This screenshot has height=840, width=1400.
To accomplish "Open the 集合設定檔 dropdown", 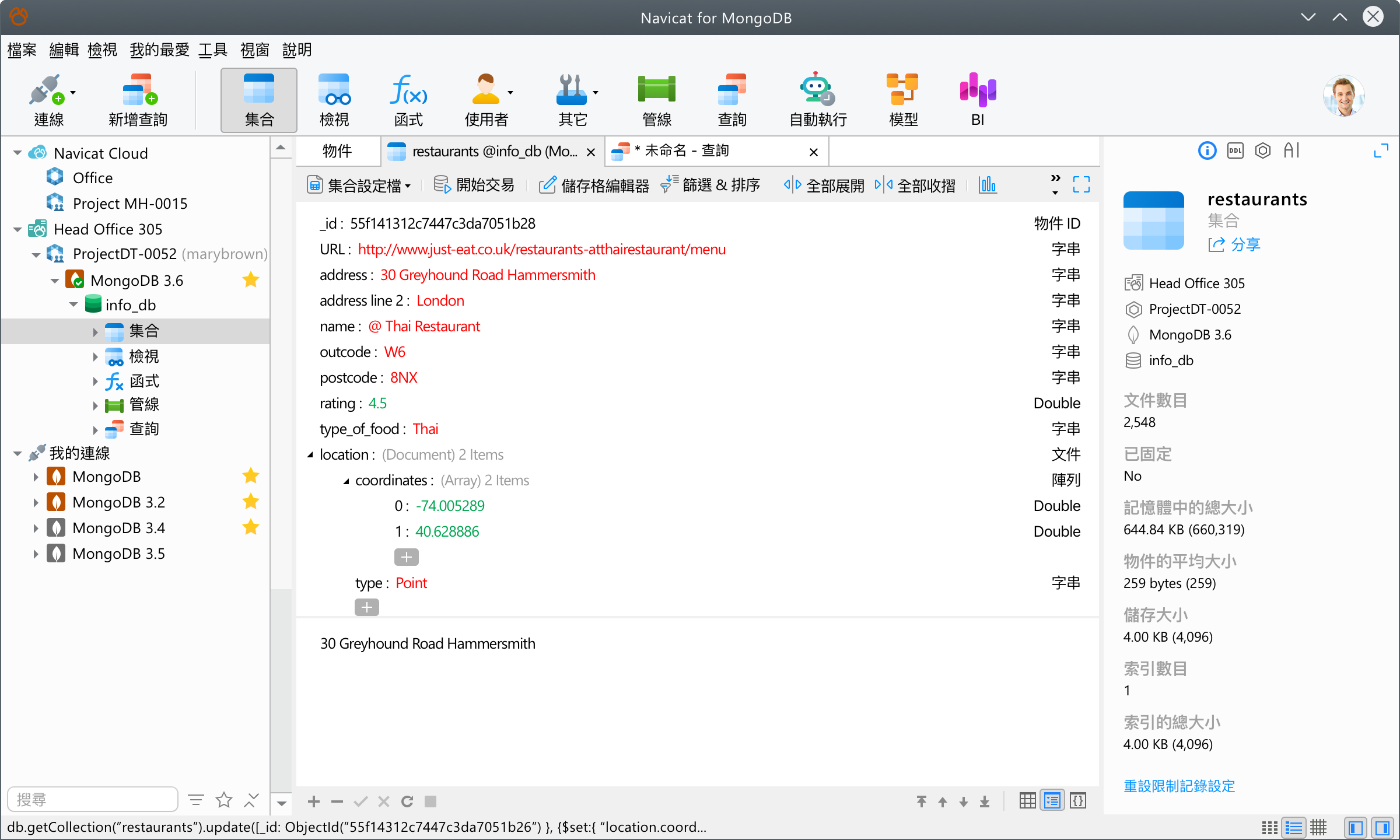I will tap(359, 185).
